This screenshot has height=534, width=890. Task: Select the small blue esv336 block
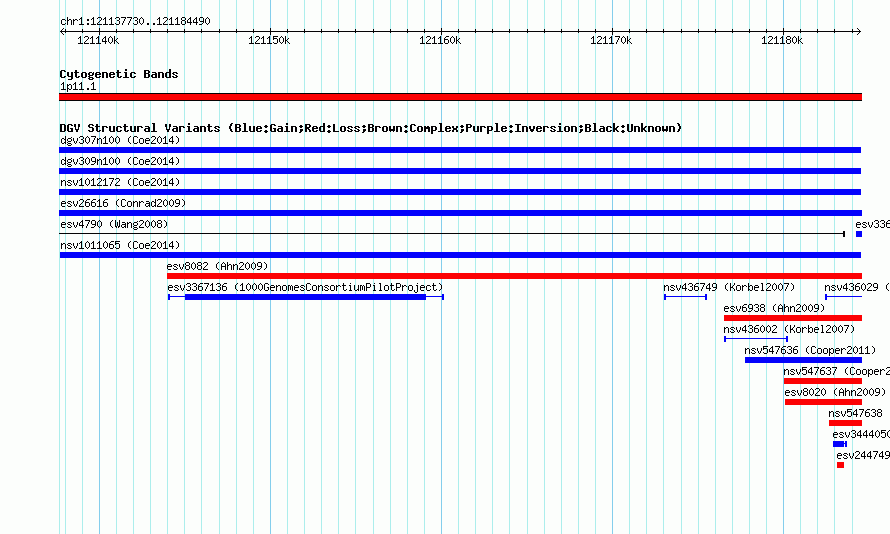click(859, 234)
